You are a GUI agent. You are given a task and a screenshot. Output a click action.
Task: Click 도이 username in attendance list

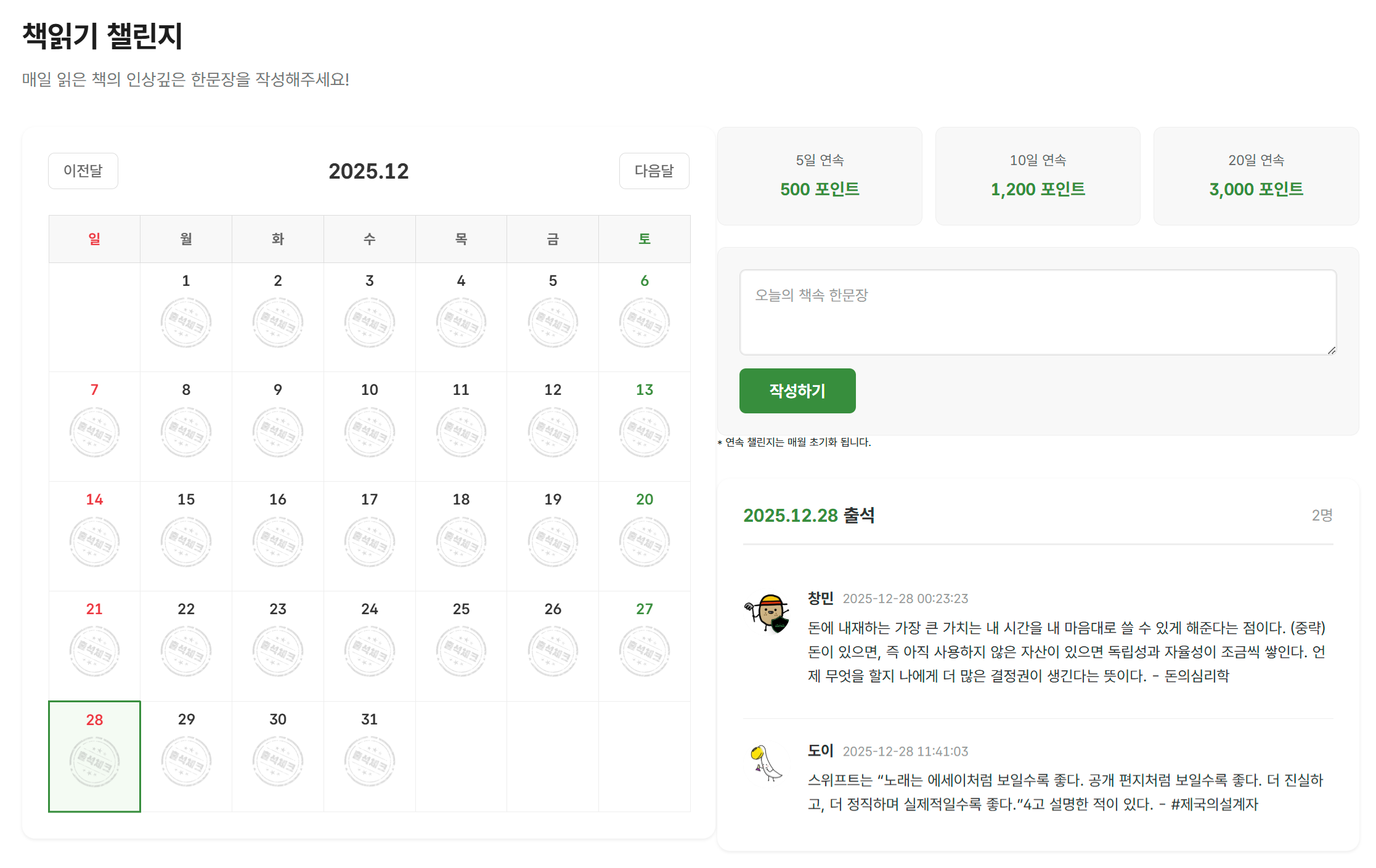[x=820, y=751]
